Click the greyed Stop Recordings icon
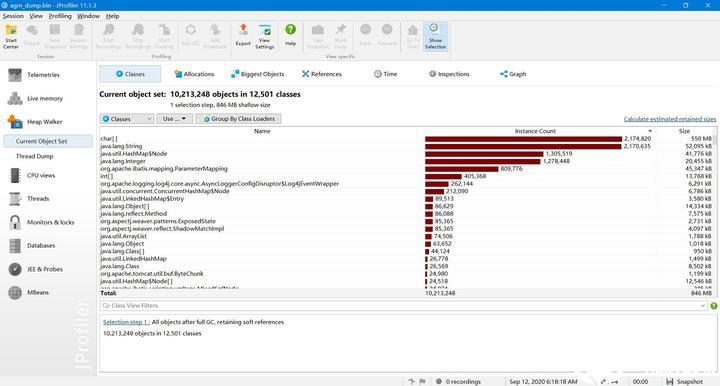The image size is (720, 386). click(x=137, y=37)
